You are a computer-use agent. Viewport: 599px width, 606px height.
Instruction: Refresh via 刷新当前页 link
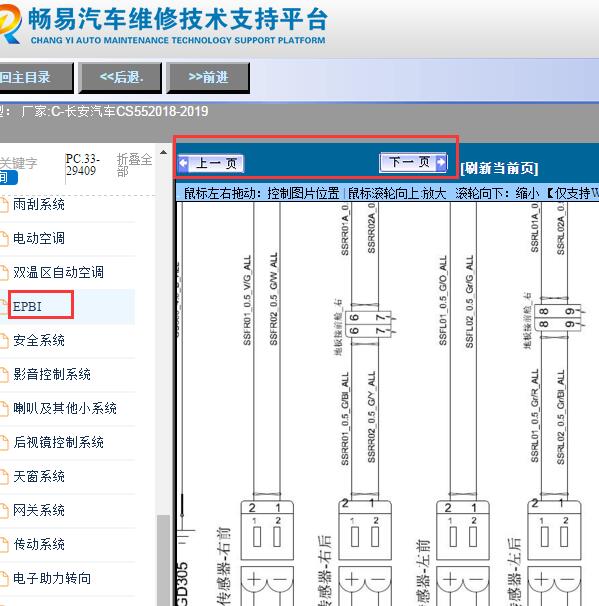point(499,168)
